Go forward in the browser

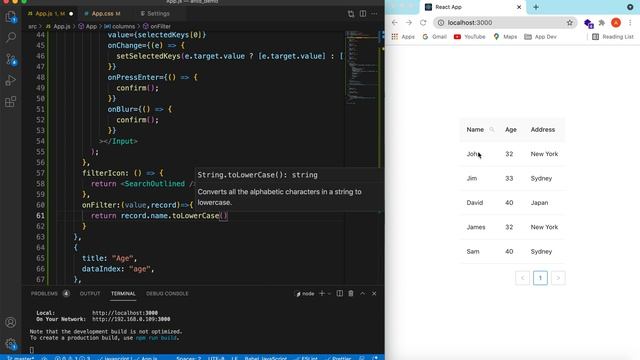coord(409,22)
